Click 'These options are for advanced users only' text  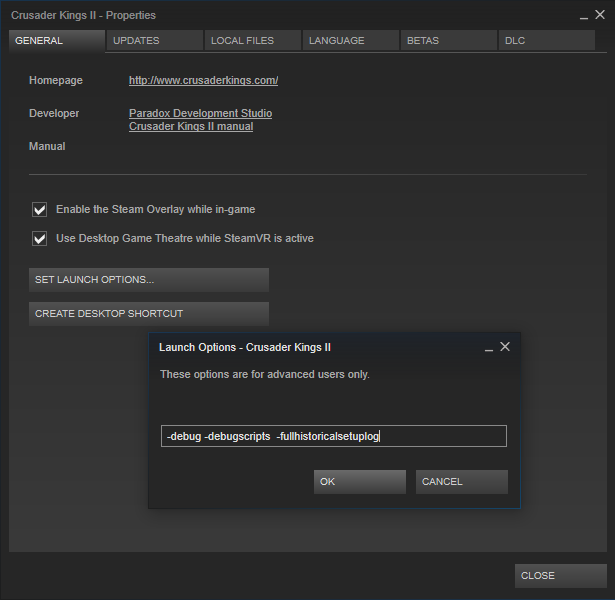click(x=265, y=374)
